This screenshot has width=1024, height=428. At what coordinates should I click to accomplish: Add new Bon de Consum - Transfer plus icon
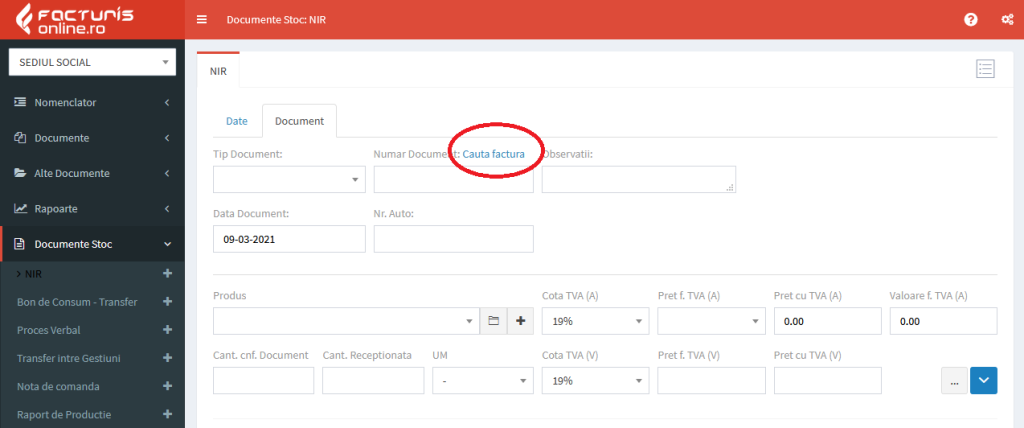tap(167, 302)
